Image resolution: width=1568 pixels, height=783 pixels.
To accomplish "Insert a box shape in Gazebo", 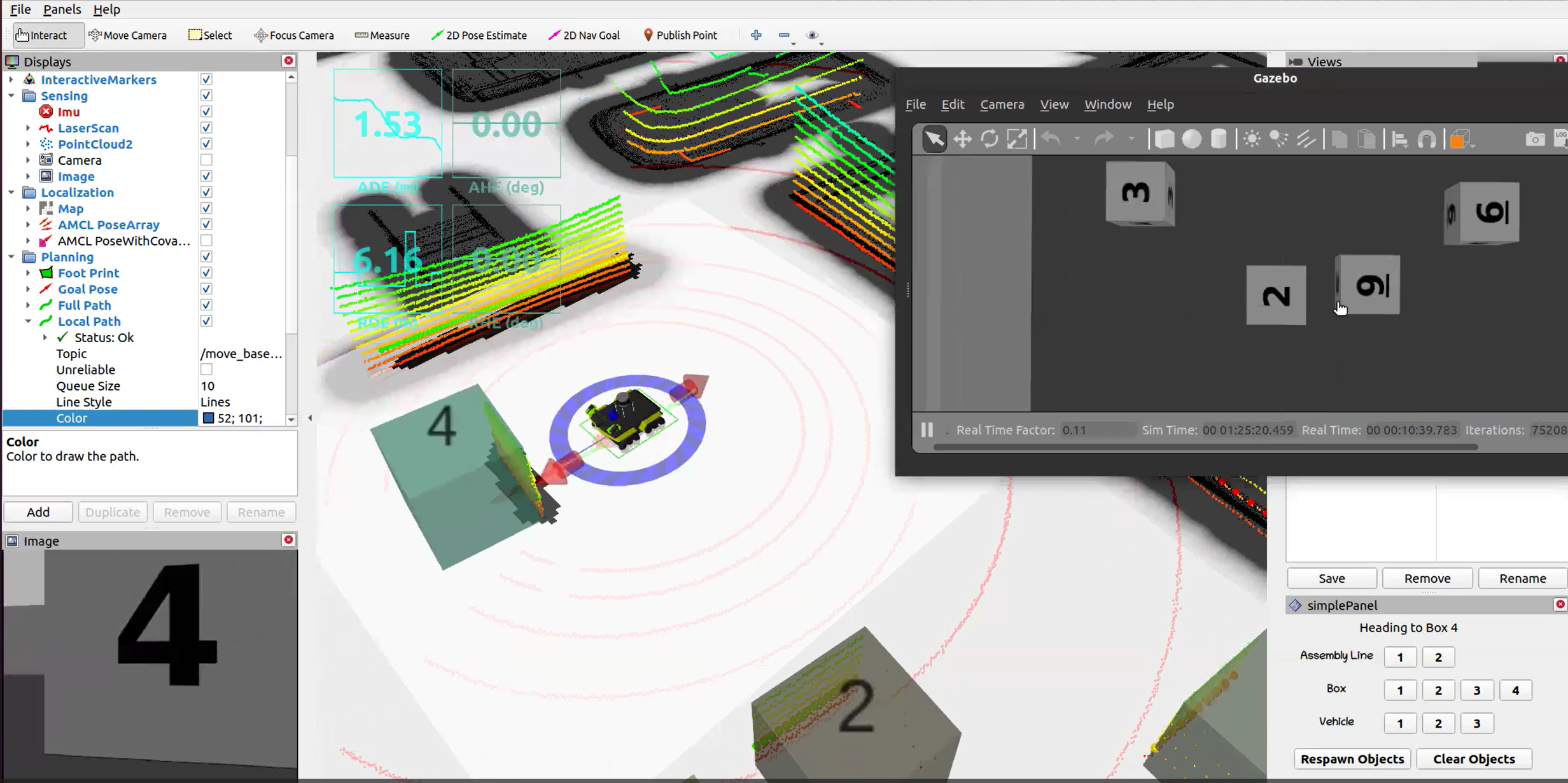I will (1164, 139).
